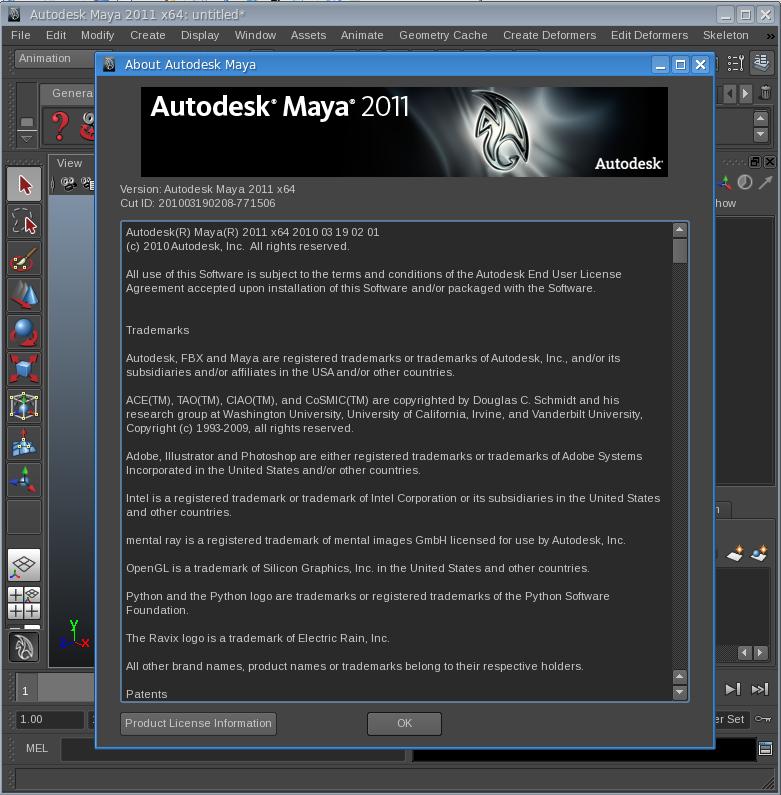Click Product License Information button
Viewport: 781px width, 795px height.
click(198, 724)
